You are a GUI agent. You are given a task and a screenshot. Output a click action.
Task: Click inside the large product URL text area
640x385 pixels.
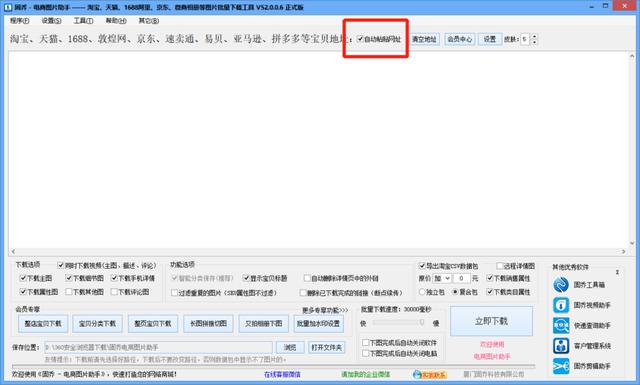[318, 149]
